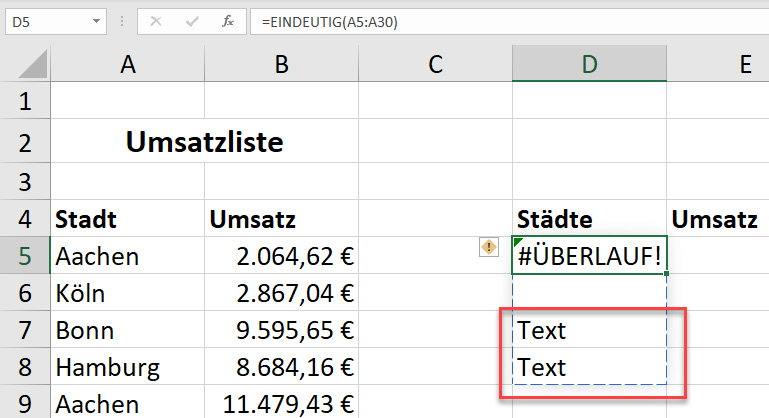769x418 pixels.
Task: Select the Umsatzliste title cell
Action: click(204, 142)
